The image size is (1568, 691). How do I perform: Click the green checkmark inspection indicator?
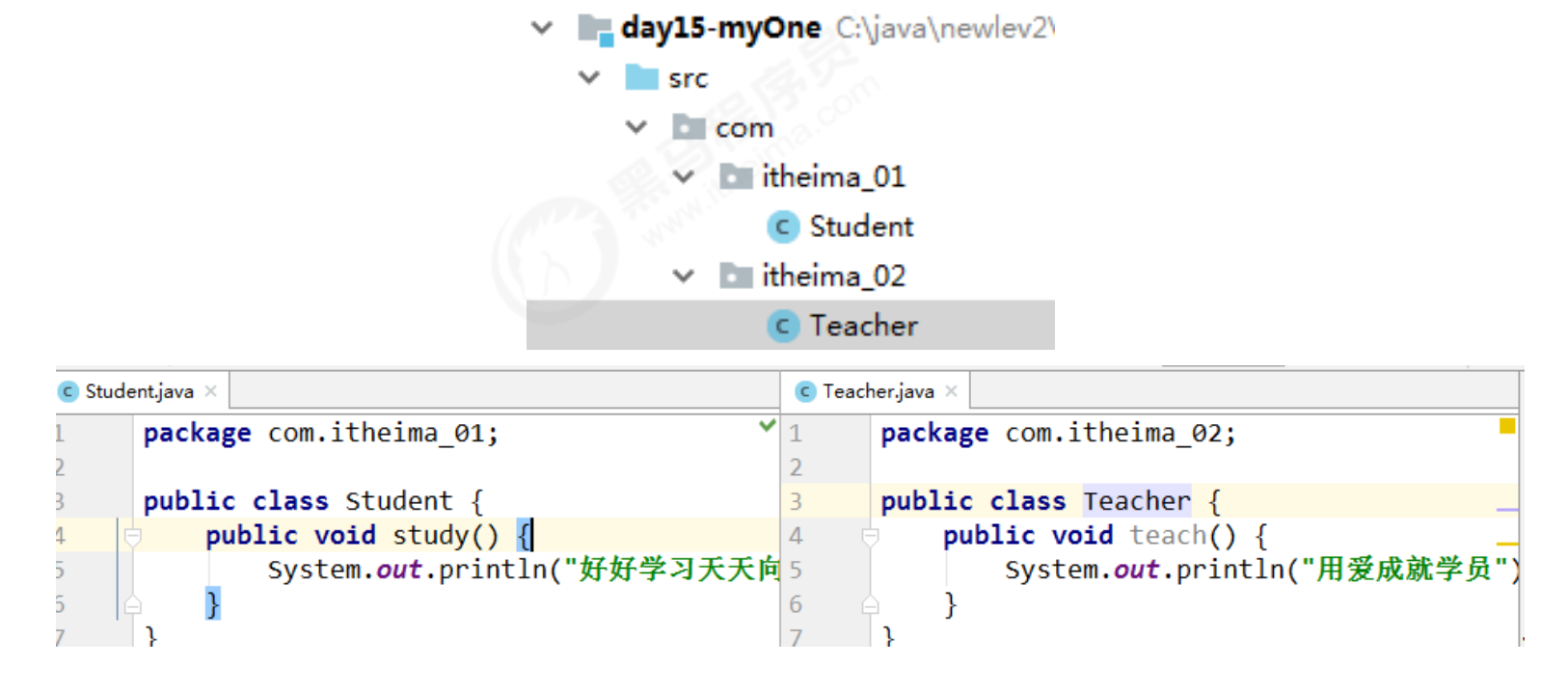[x=767, y=425]
